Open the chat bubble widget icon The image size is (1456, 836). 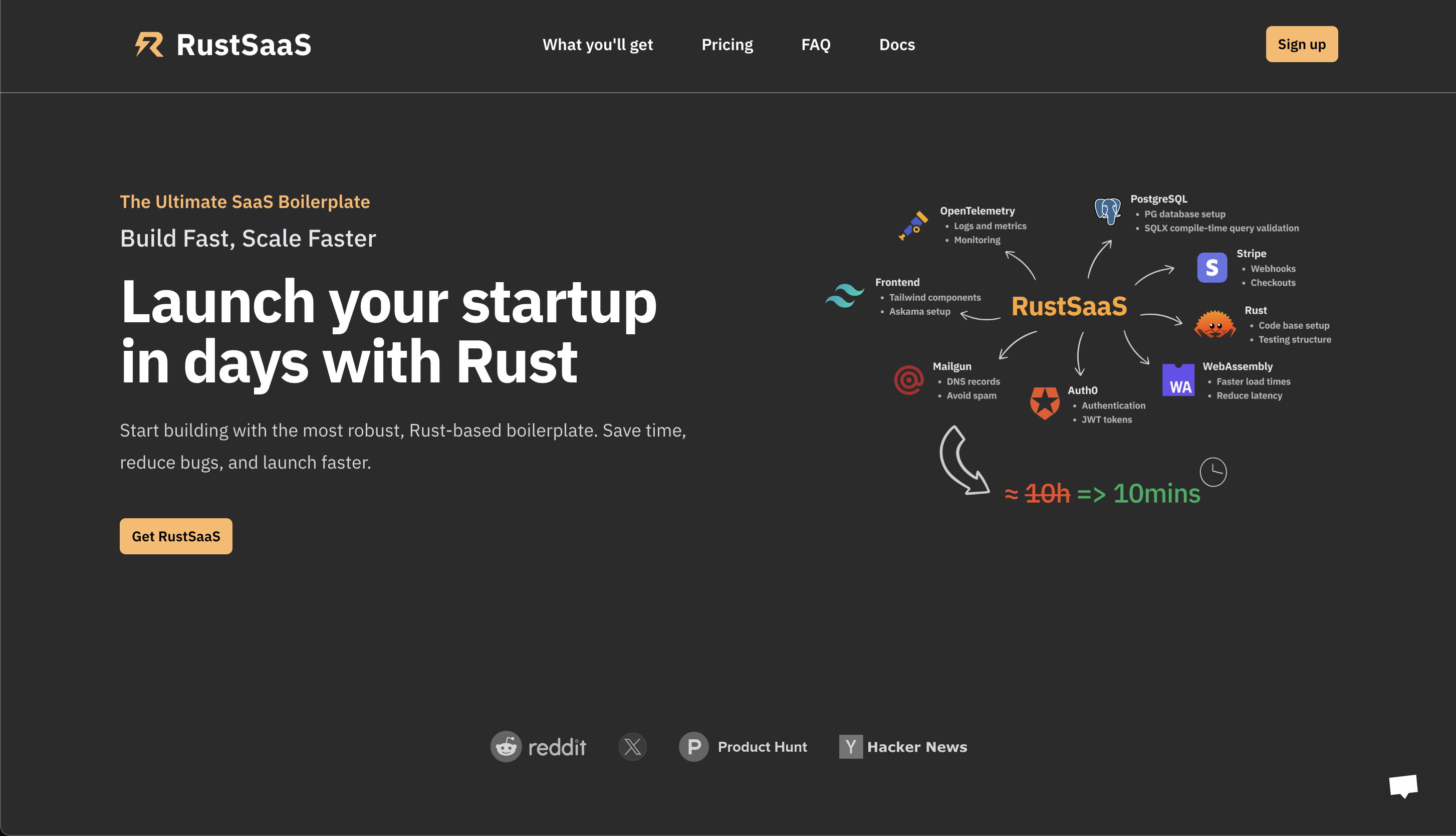tap(1403, 786)
